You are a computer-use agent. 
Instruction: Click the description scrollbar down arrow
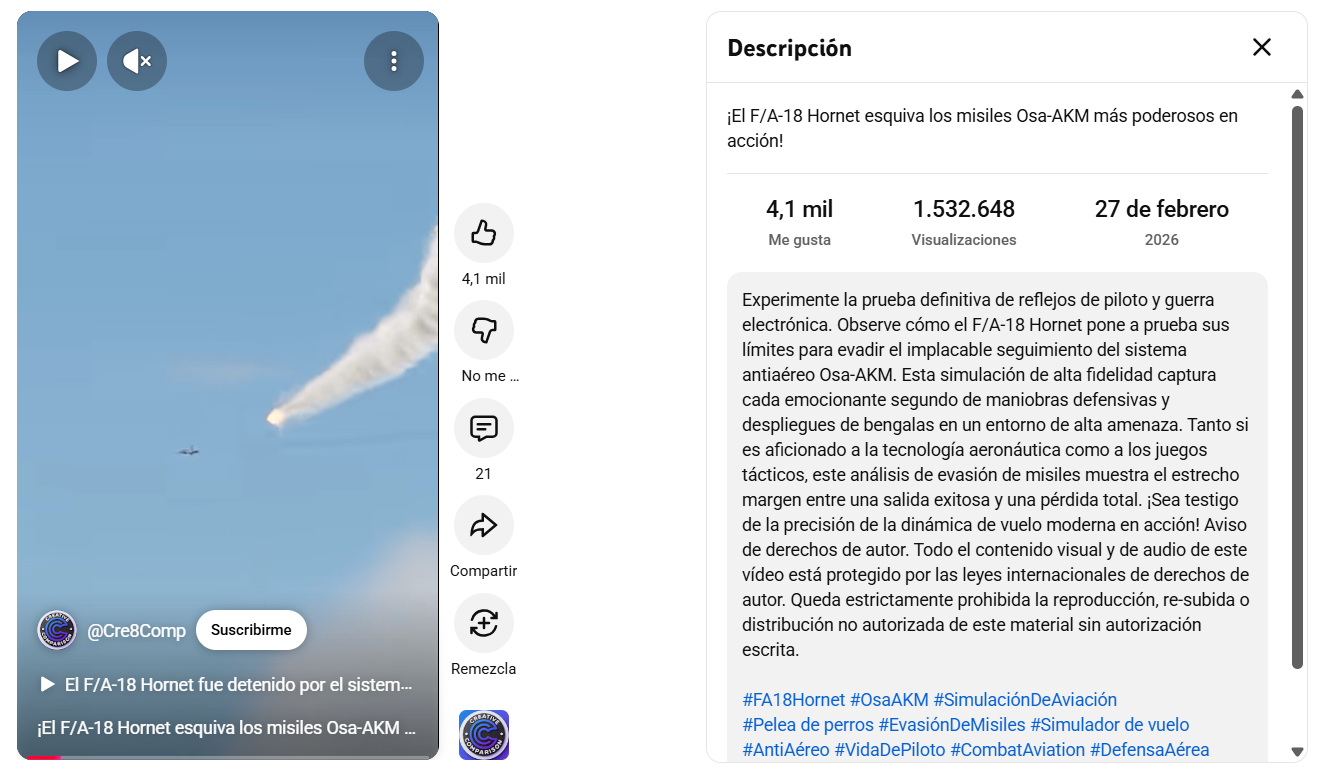[1298, 752]
